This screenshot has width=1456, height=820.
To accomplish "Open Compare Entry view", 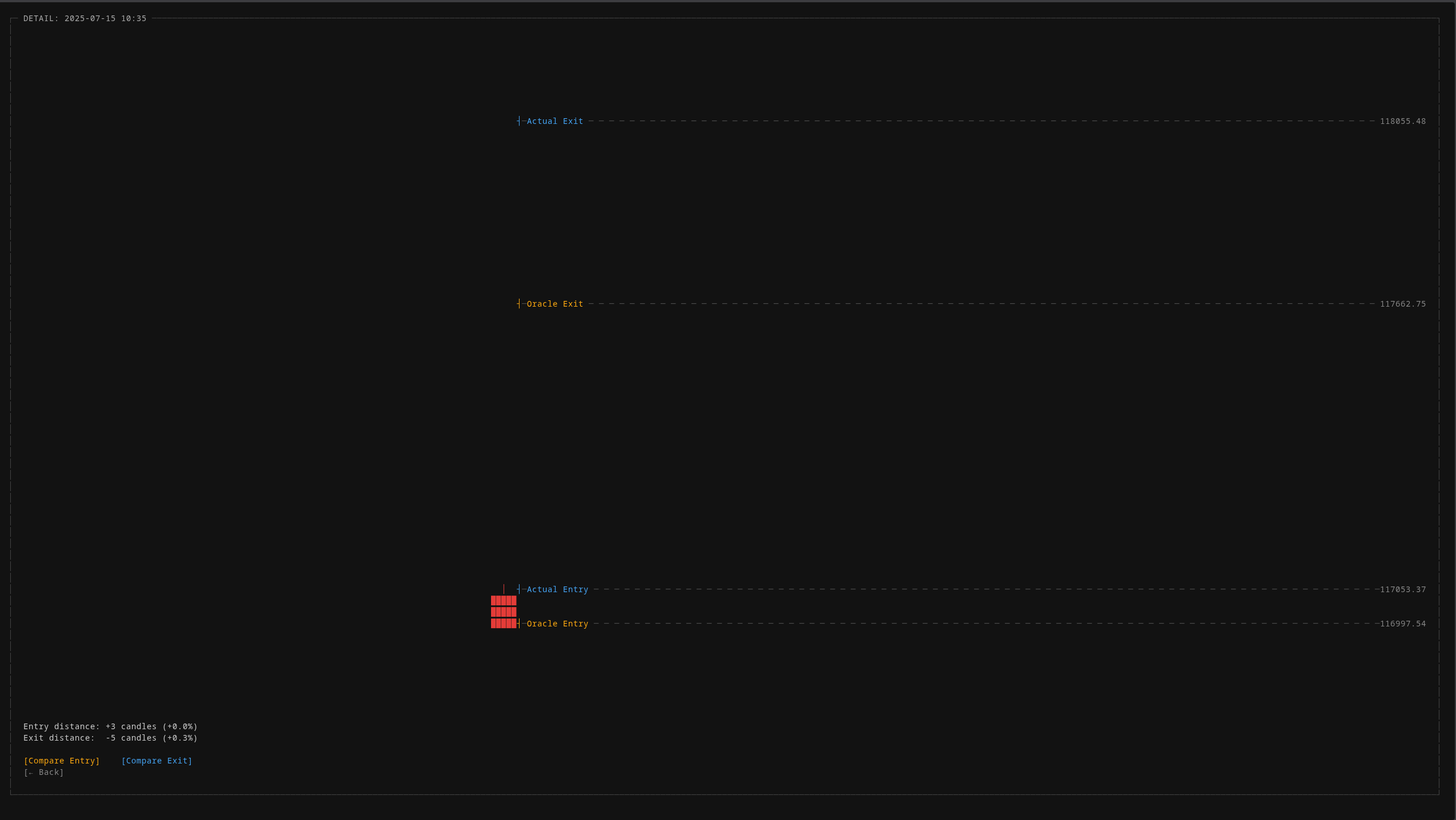I will [x=62, y=761].
